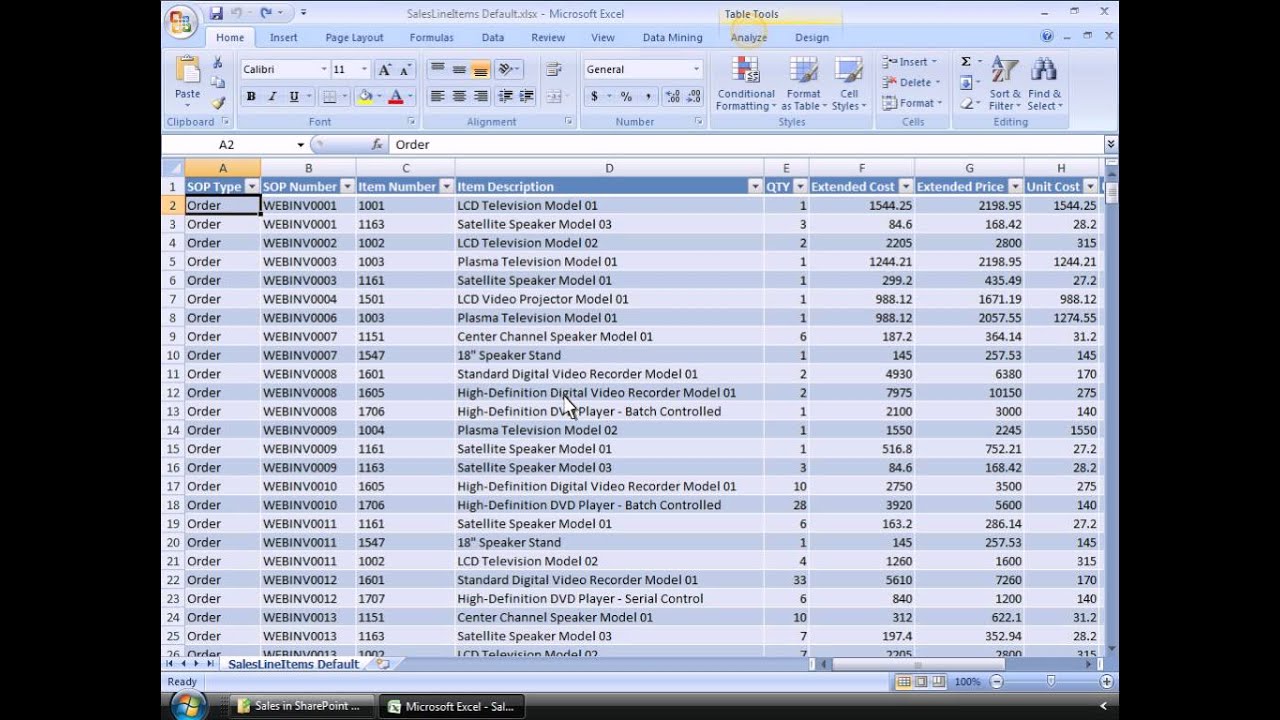This screenshot has width=1280, height=720.
Task: Apply Percent Style format
Action: tap(626, 97)
